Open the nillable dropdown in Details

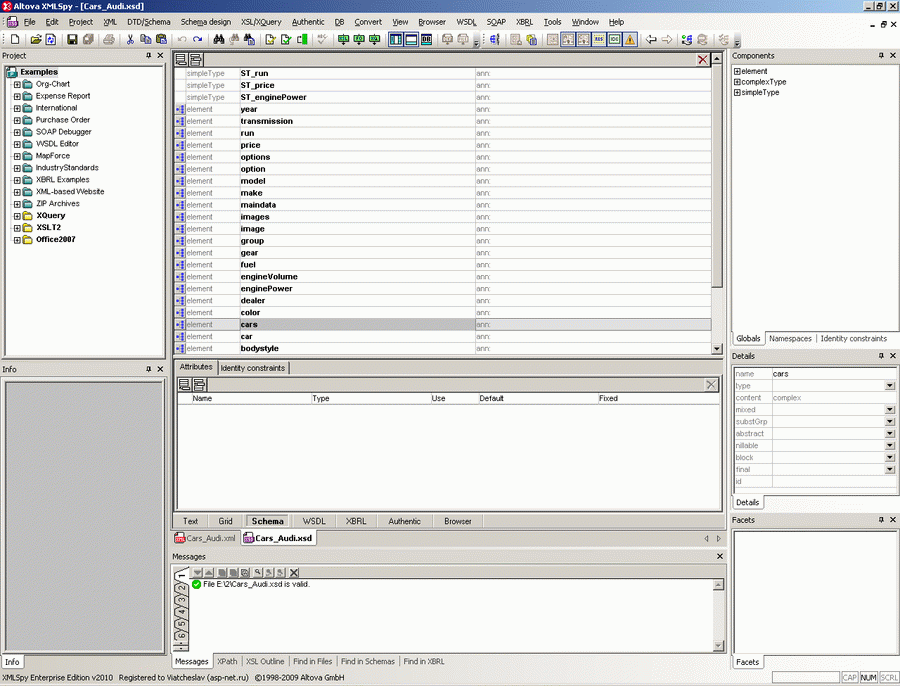click(x=890, y=445)
